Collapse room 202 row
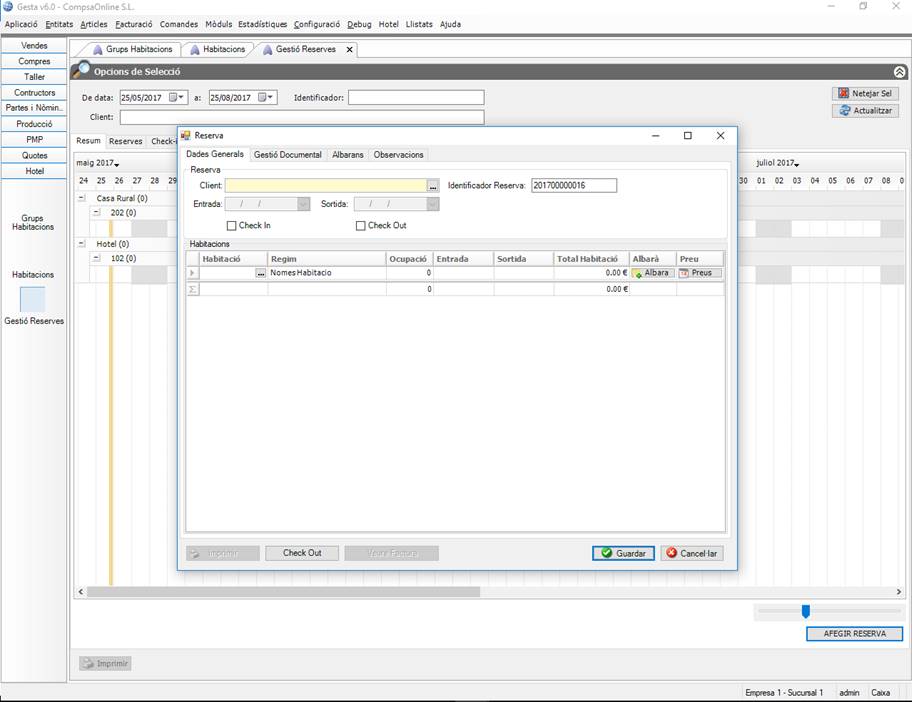This screenshot has width=912, height=702. click(x=97, y=213)
